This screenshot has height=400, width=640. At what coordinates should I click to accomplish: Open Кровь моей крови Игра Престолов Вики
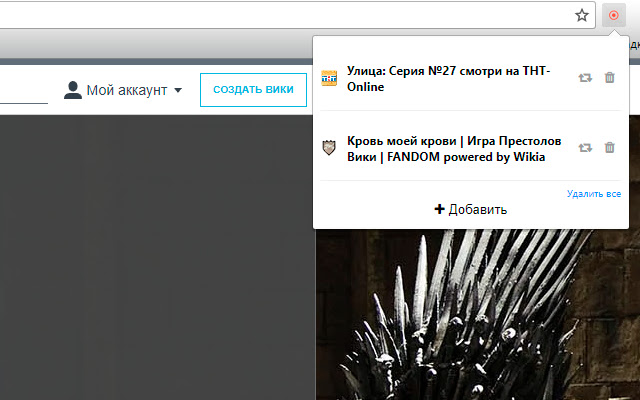point(454,149)
